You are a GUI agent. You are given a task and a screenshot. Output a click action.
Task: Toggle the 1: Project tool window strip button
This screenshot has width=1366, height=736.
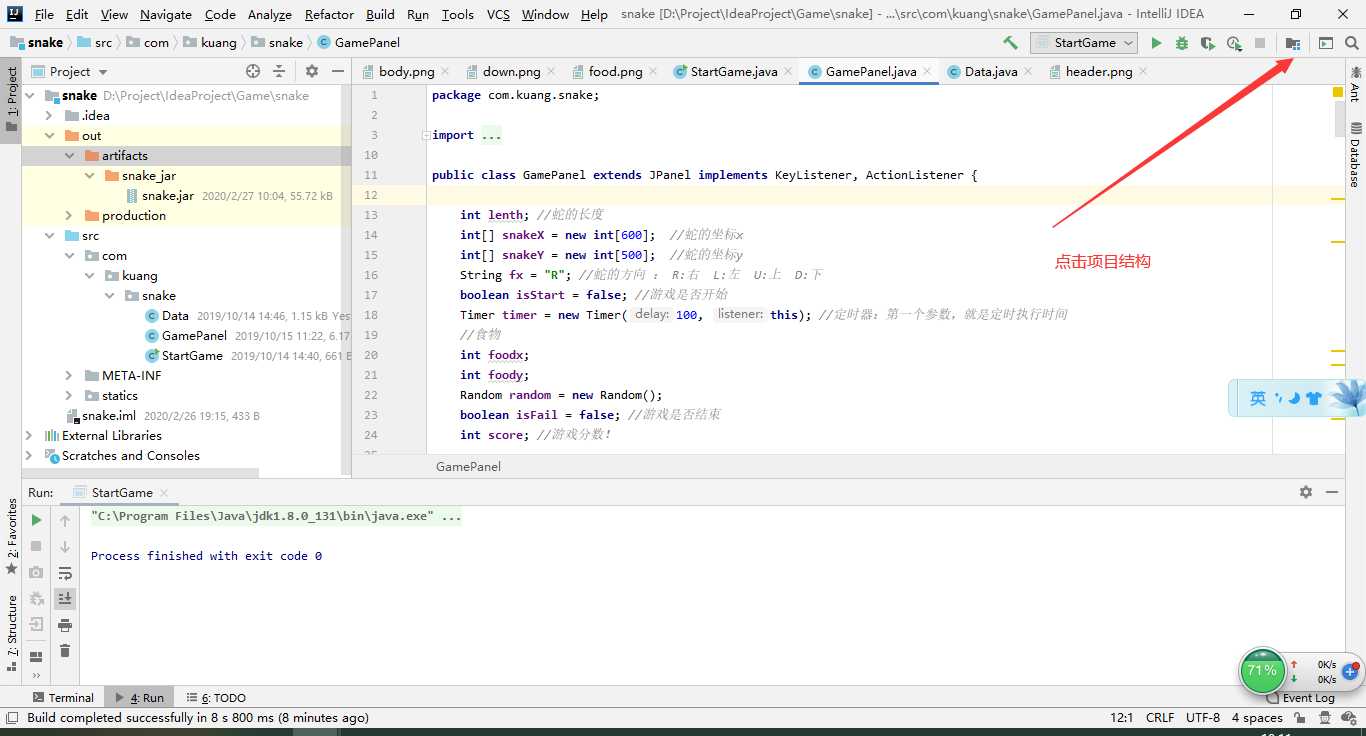click(x=11, y=100)
